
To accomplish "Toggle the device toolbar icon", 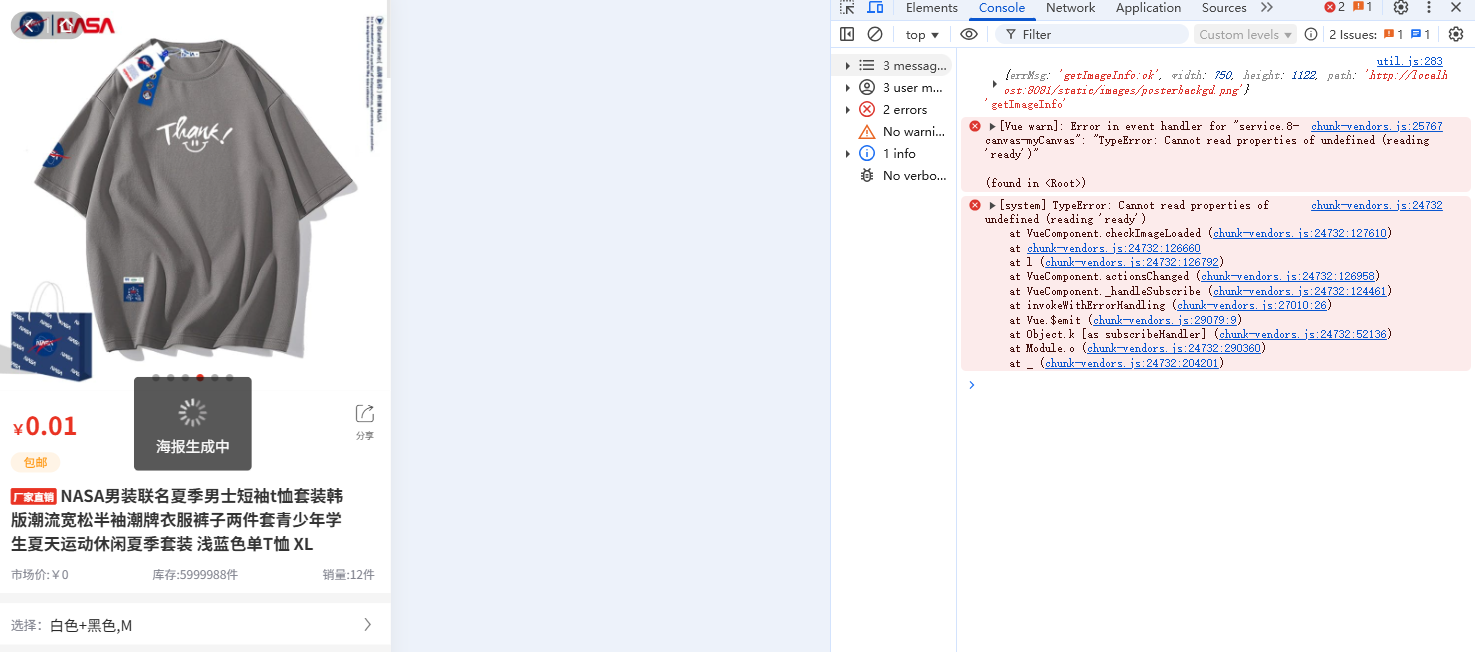I will [x=875, y=8].
